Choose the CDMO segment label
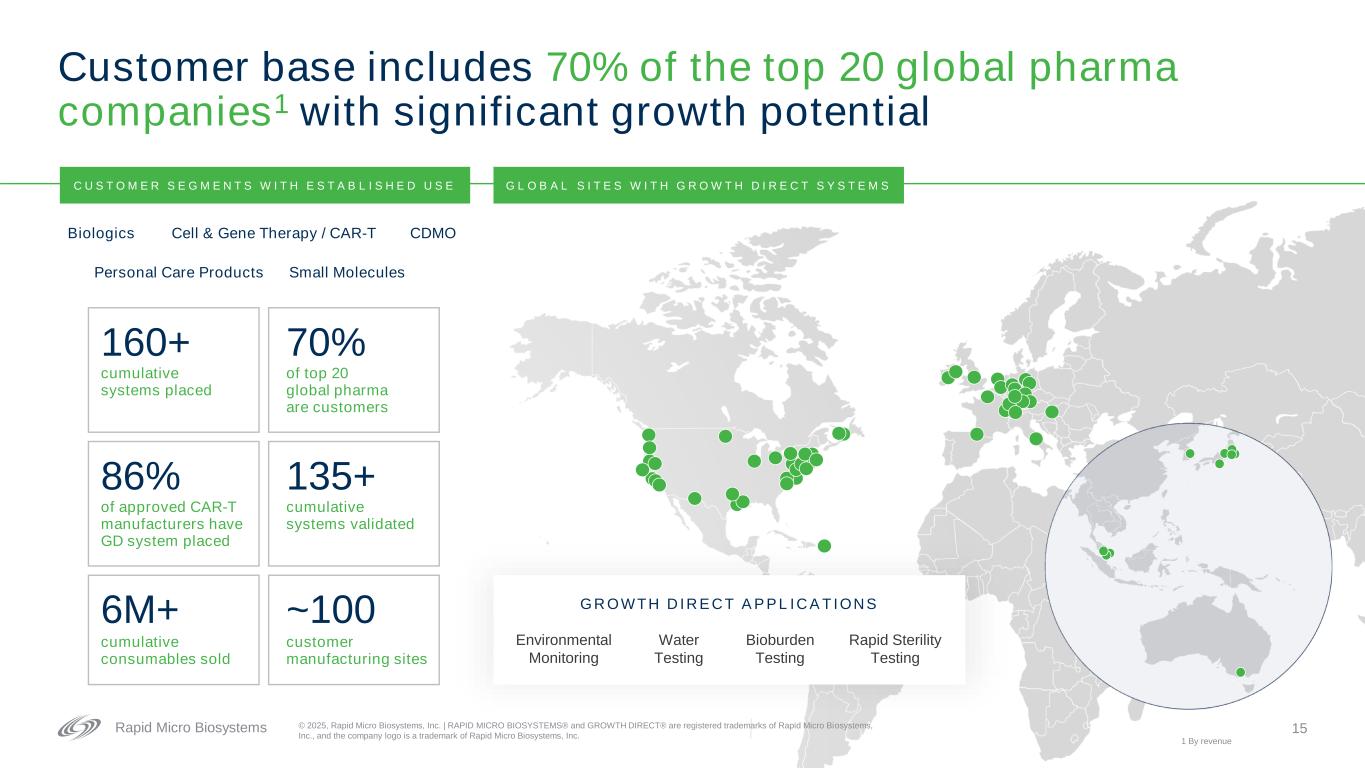The height and width of the screenshot is (768, 1365). pos(433,233)
